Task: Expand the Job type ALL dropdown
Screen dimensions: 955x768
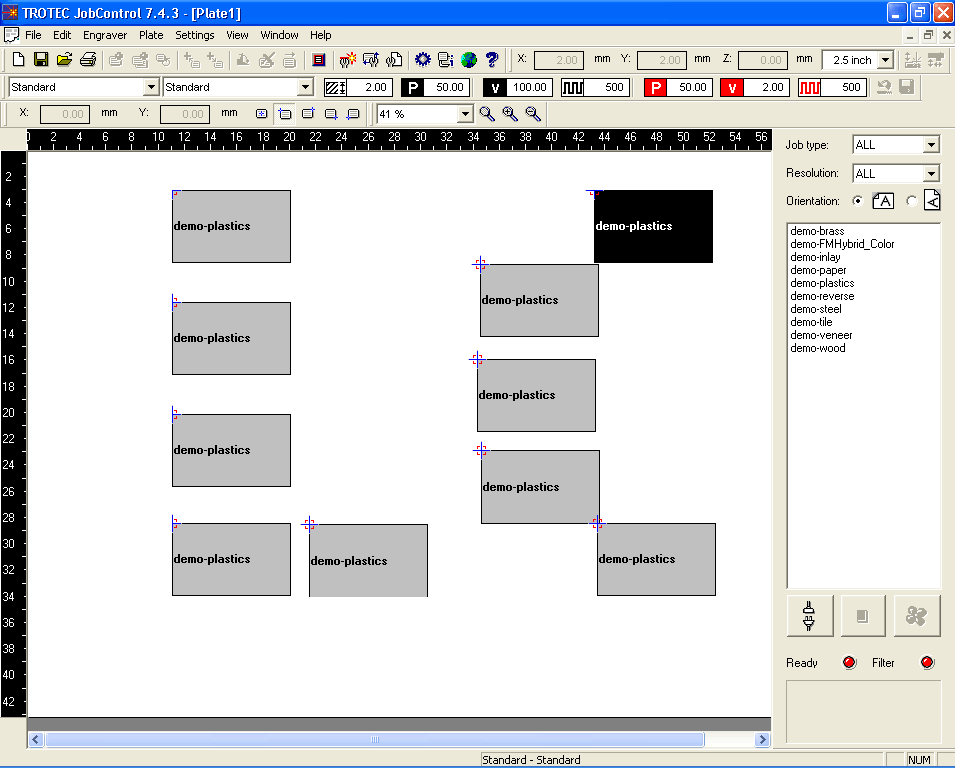Action: pos(931,145)
